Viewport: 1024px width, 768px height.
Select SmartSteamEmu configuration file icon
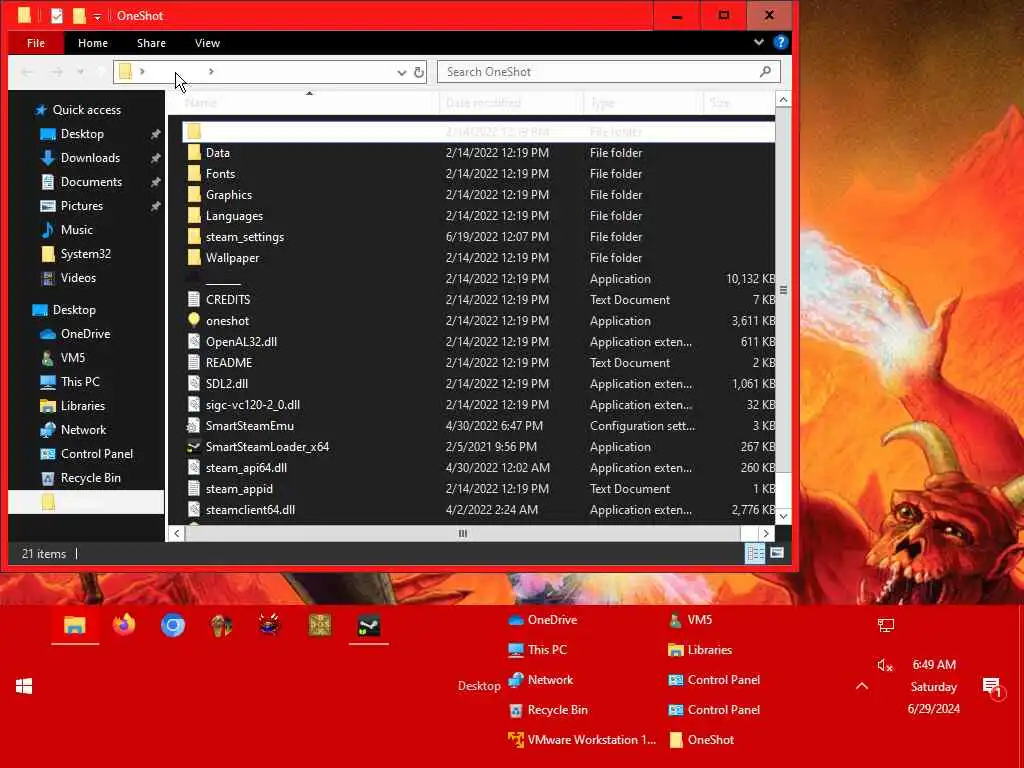[x=194, y=425]
